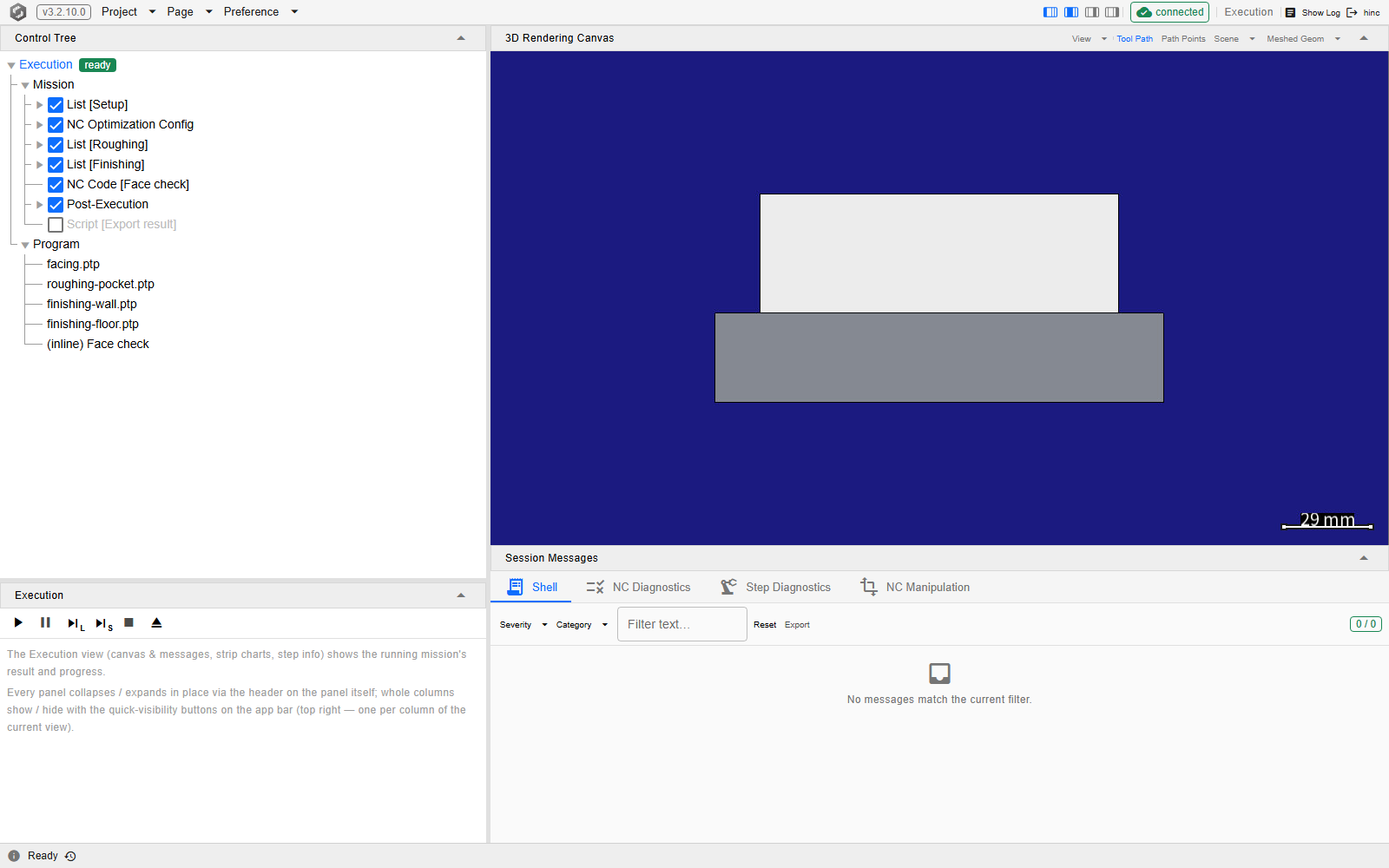Toggle first column quick-visibility button

click(x=1050, y=12)
